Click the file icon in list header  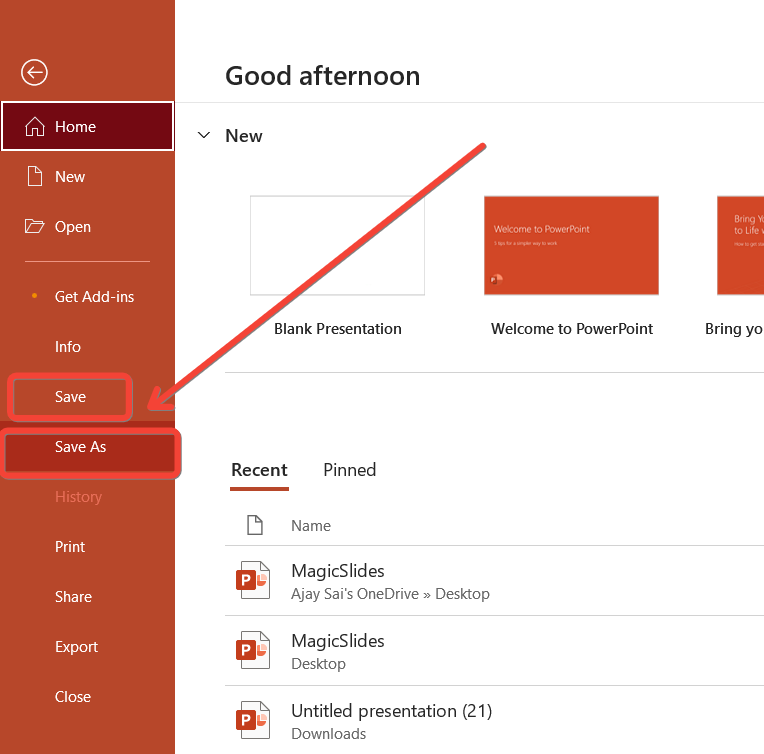(x=255, y=525)
